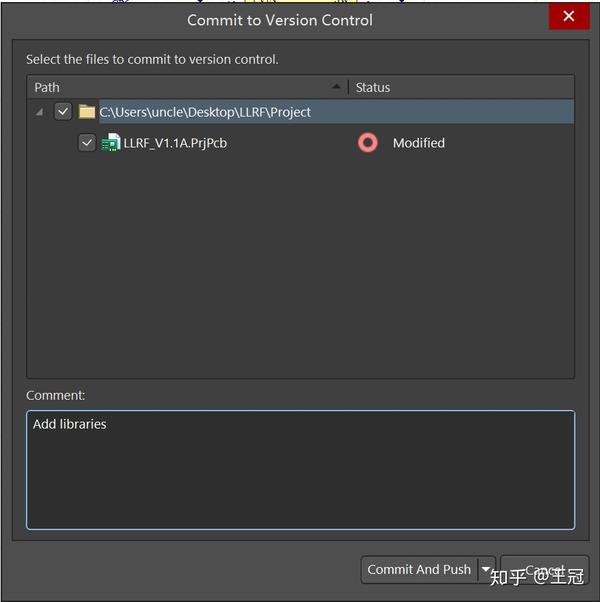600x602 pixels.
Task: Click the Commit to Version Control title bar
Action: (x=280, y=20)
